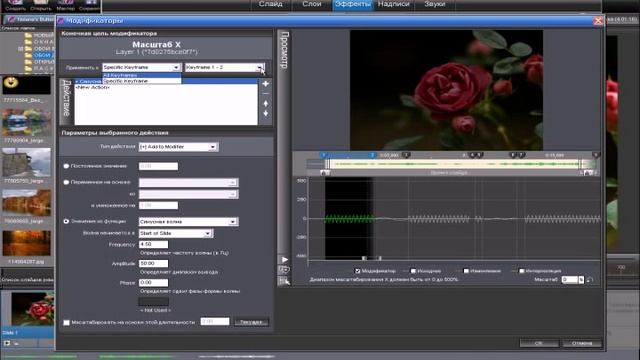Open the Синусная волна function dropdown
640x360 pixels.
pos(189,222)
